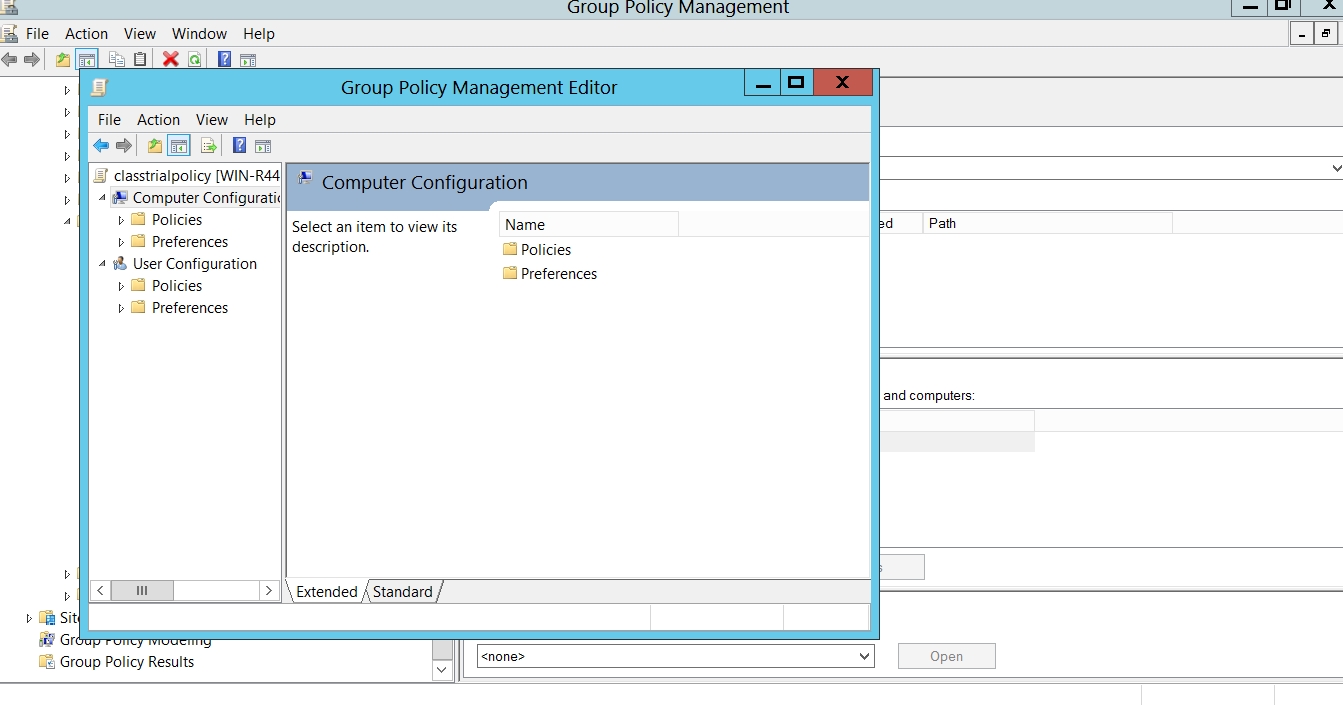This screenshot has height=705, width=1343.
Task: Open Help icon in Group Policy Management toolbar
Action: pos(224,59)
